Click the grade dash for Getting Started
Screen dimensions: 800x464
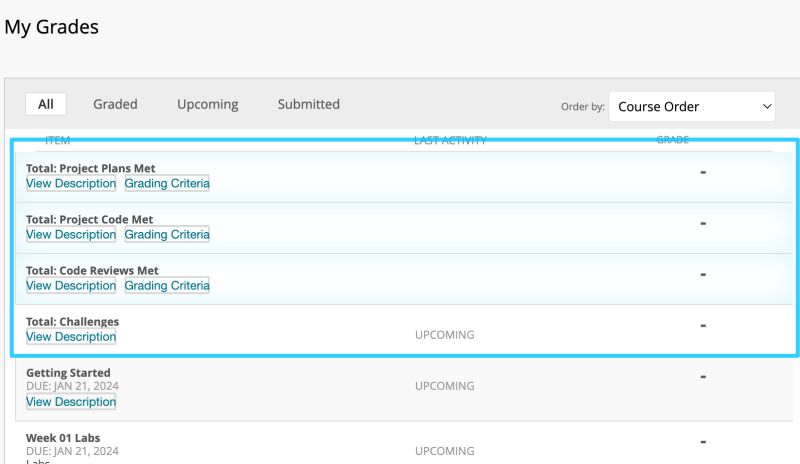(x=703, y=377)
